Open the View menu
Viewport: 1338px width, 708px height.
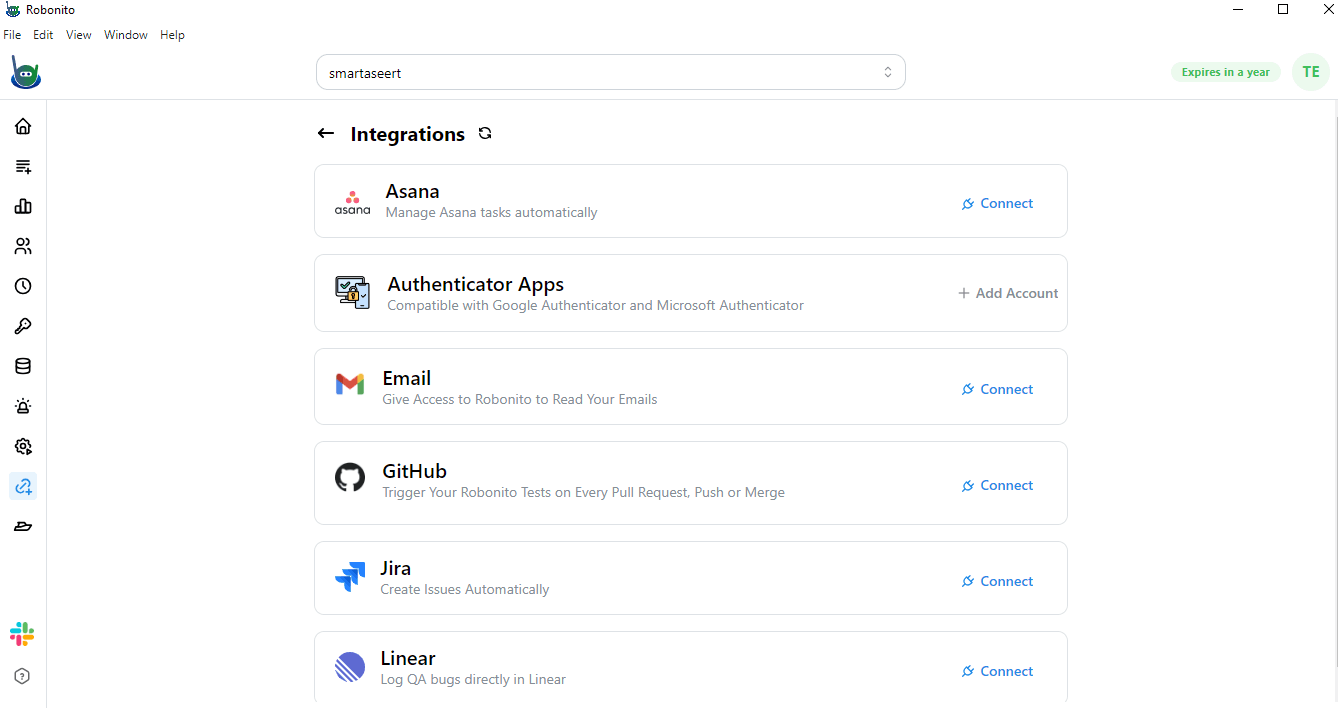point(79,35)
